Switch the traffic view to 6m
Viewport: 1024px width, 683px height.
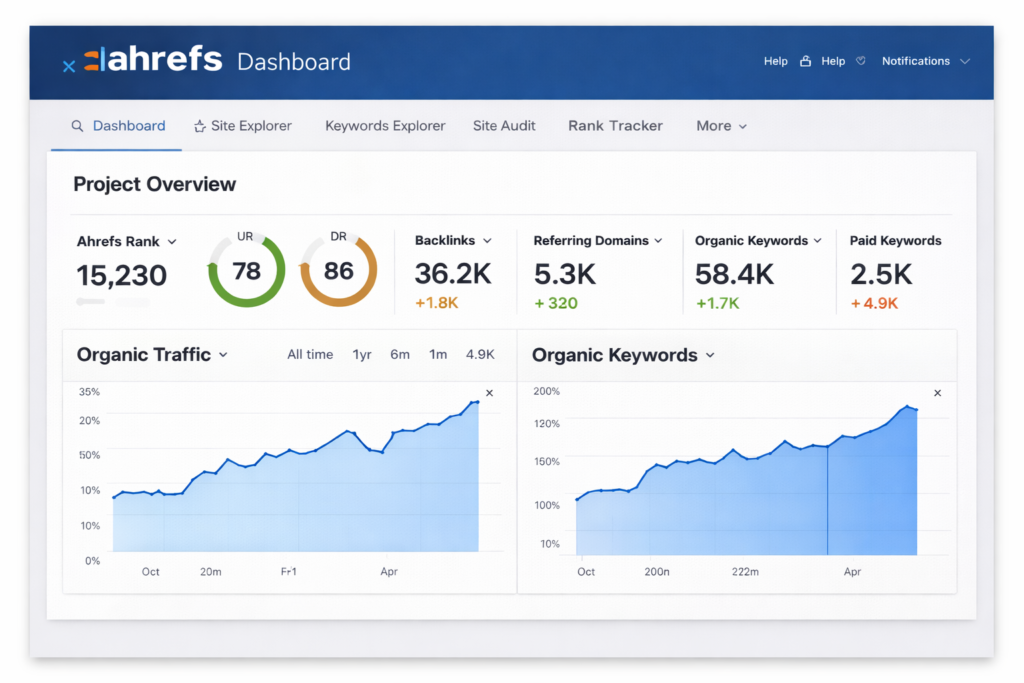pyautogui.click(x=400, y=354)
